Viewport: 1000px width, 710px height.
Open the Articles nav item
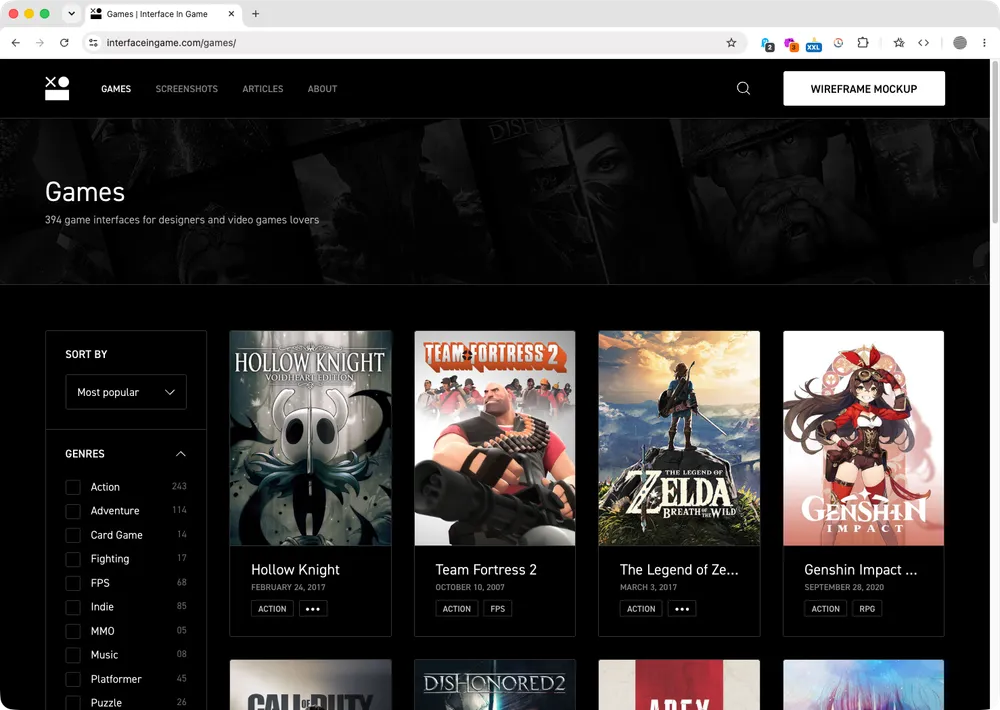[263, 89]
